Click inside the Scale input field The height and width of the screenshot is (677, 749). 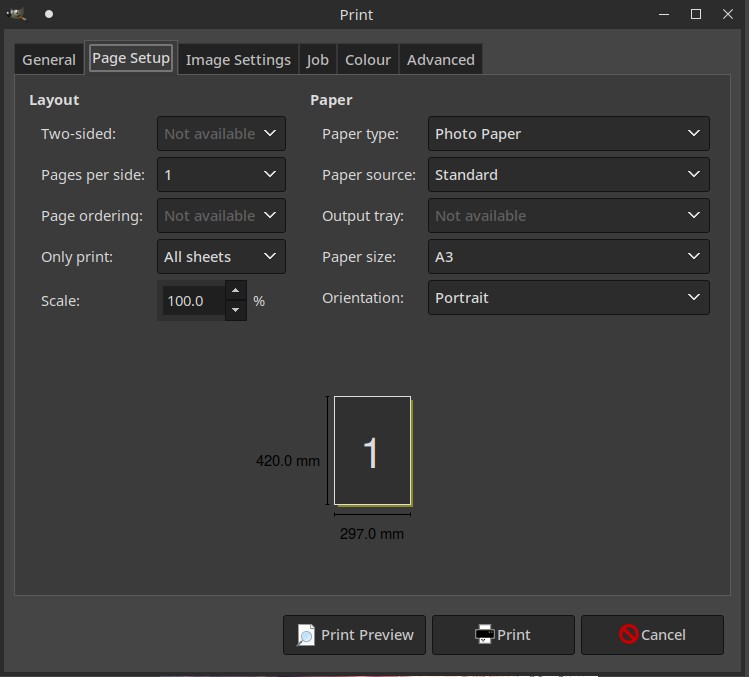[x=191, y=301]
